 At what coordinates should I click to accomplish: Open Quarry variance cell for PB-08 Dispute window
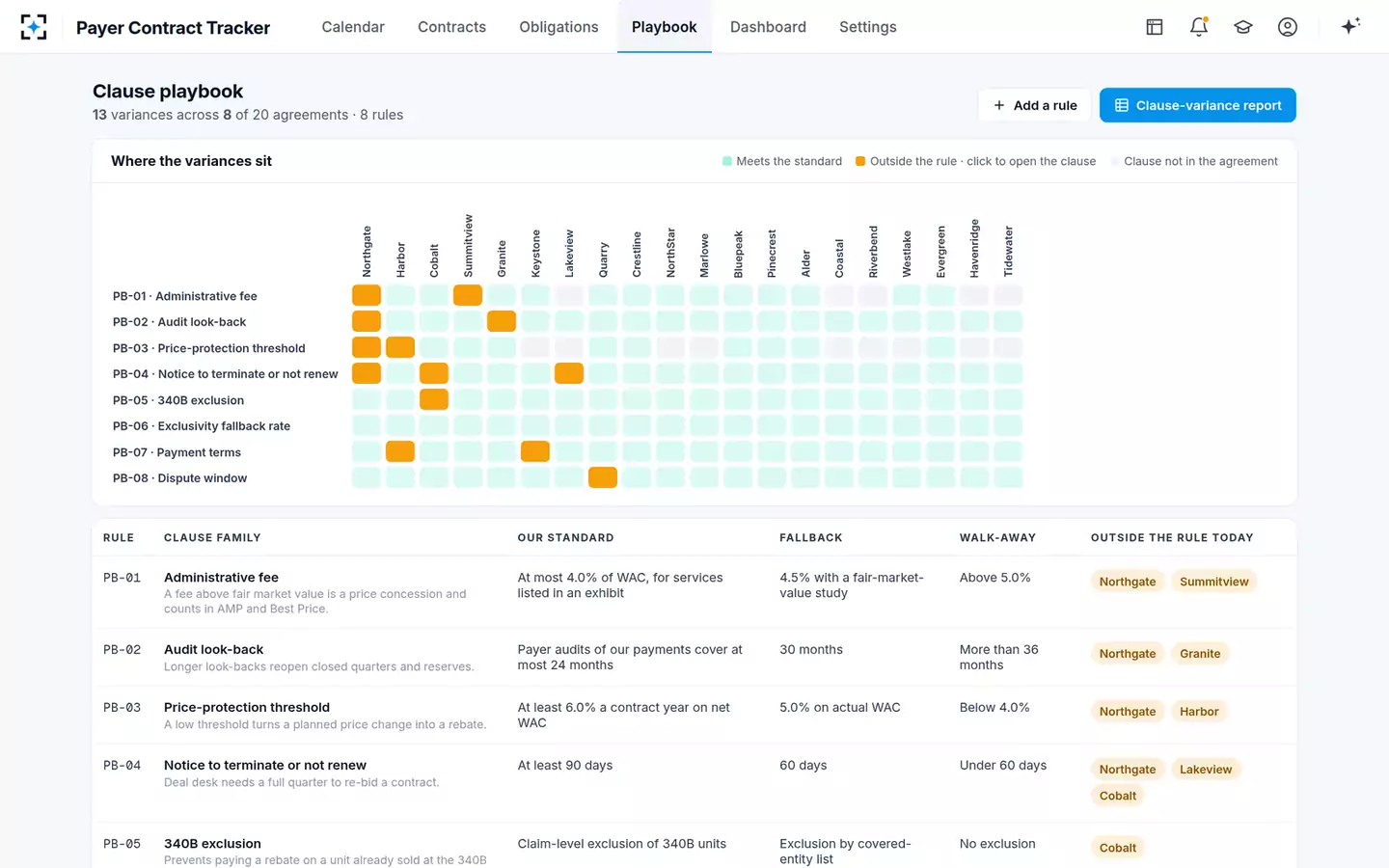[x=603, y=477]
